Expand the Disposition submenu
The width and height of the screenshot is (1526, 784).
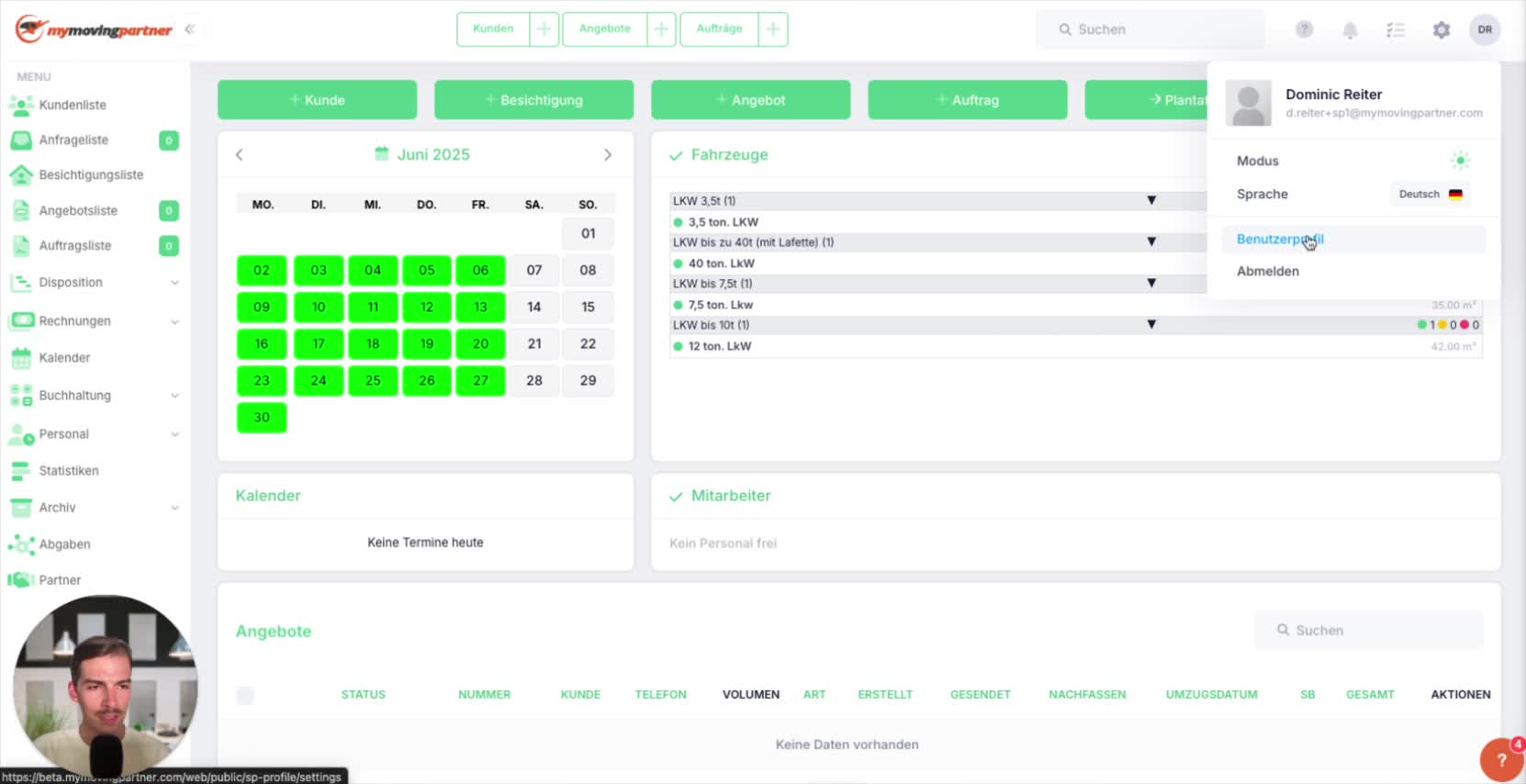174,283
